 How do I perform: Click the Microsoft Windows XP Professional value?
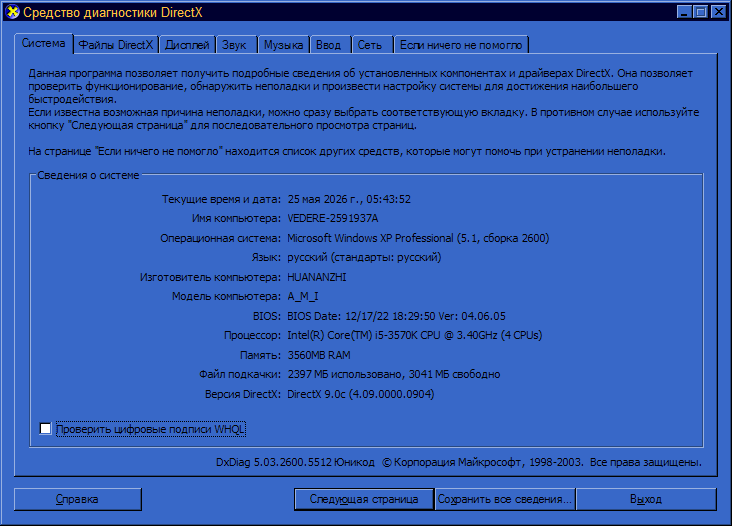click(418, 238)
